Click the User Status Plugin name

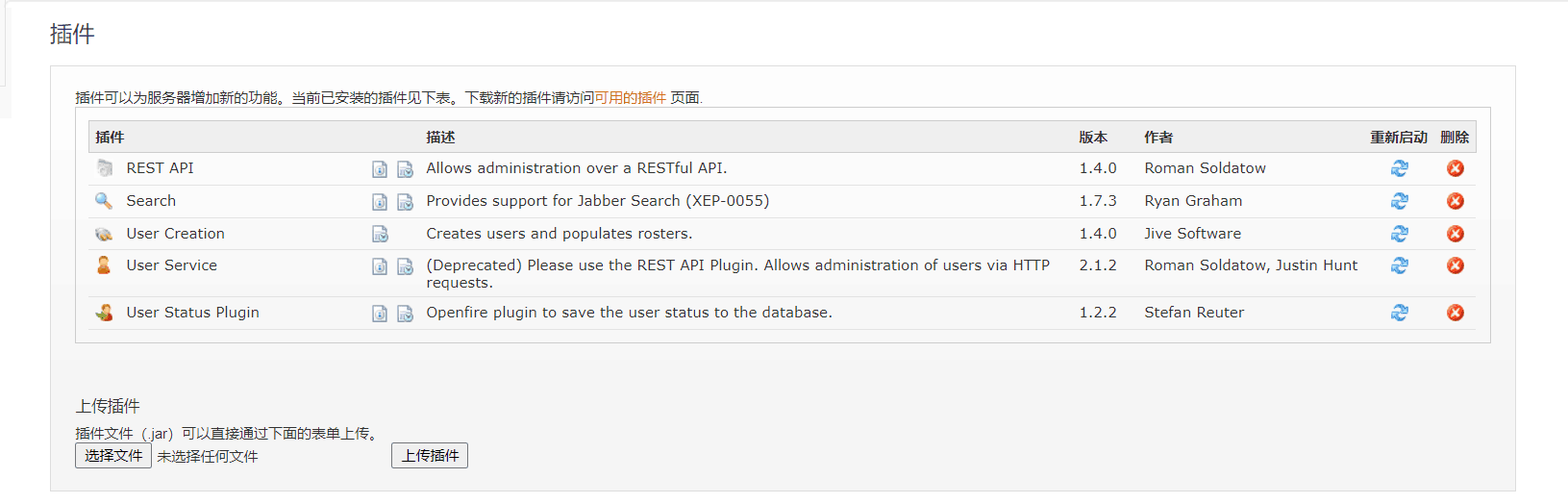tap(192, 313)
